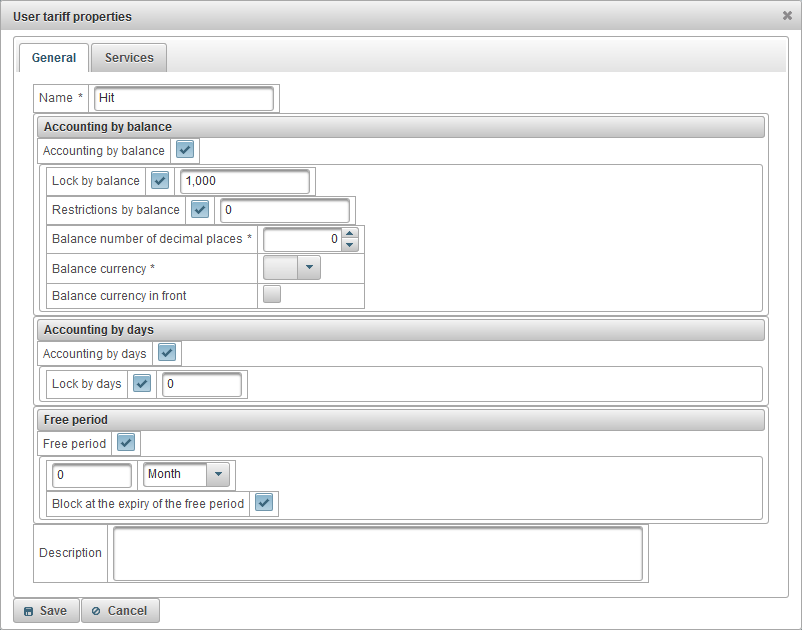The image size is (802, 630).
Task: Decrease the balance decimal places with down arrow
Action: 349,245
